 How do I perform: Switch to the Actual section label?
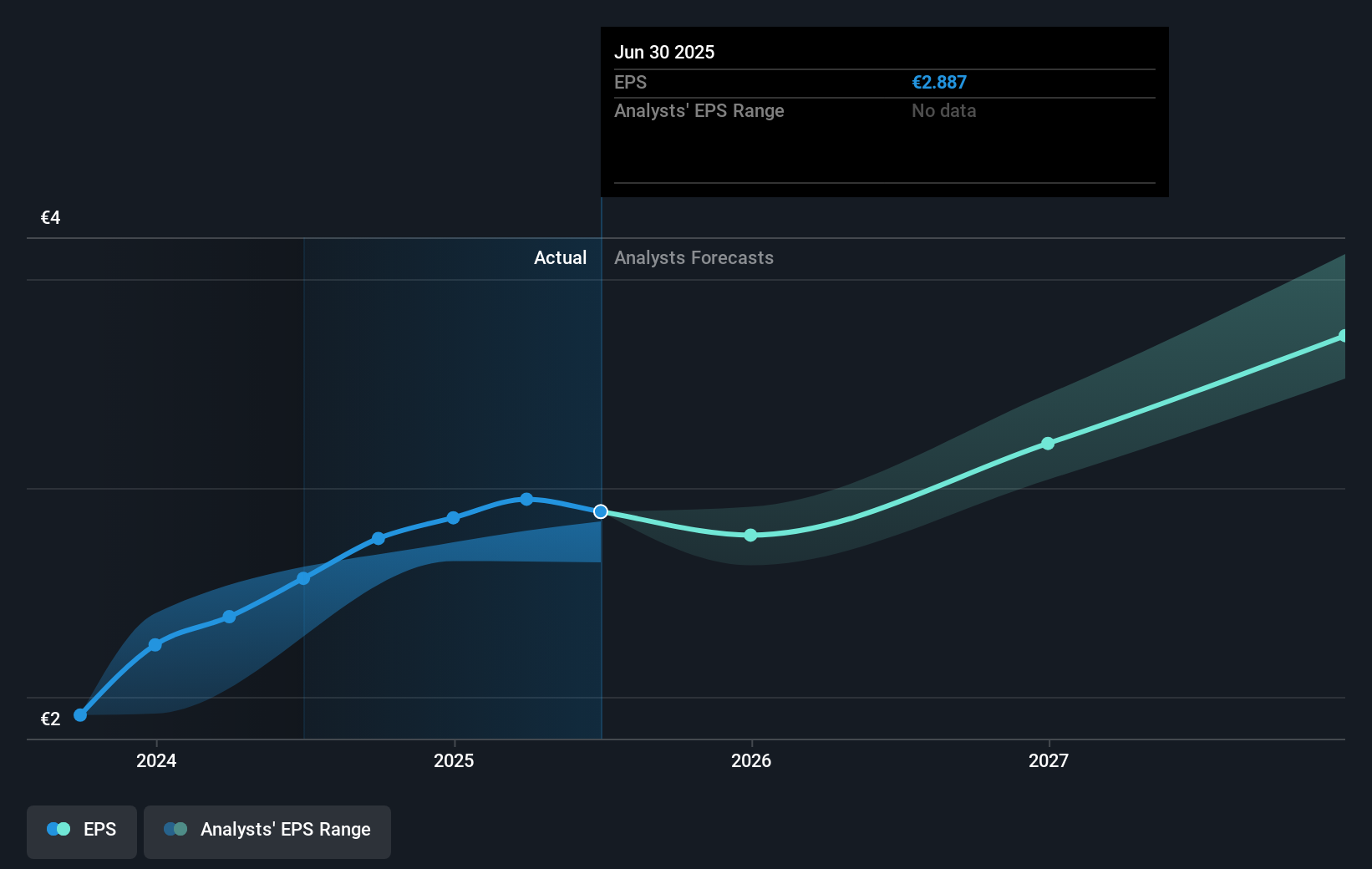560,257
